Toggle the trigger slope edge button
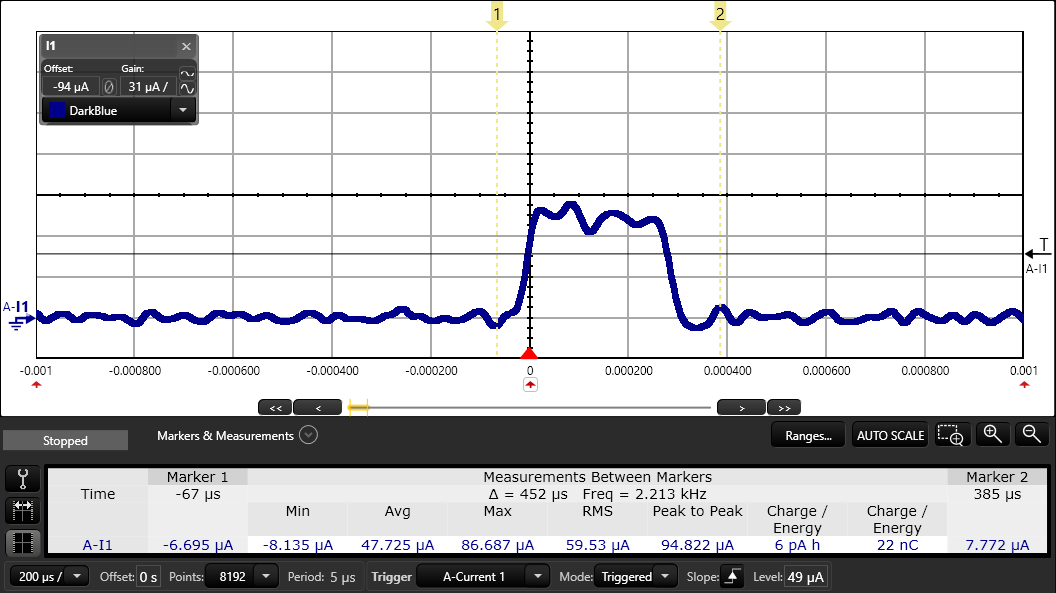 coord(732,577)
